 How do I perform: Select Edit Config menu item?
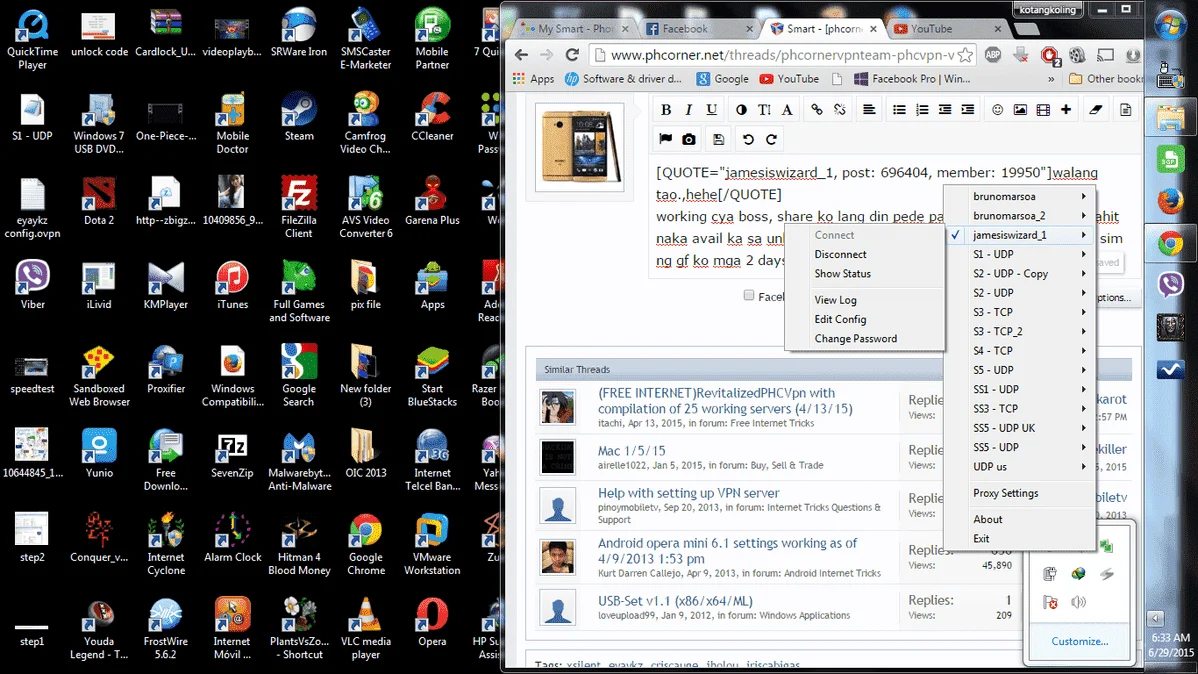click(864, 319)
